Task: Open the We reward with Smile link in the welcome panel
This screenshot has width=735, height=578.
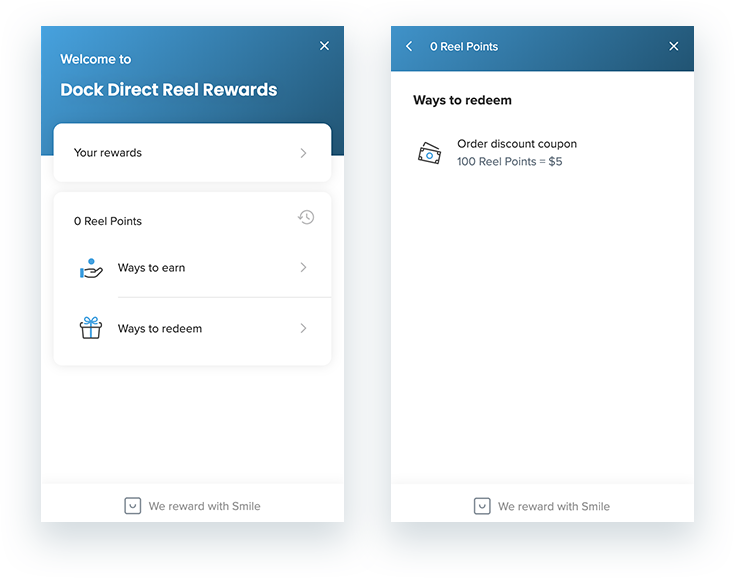Action: pyautogui.click(x=204, y=506)
